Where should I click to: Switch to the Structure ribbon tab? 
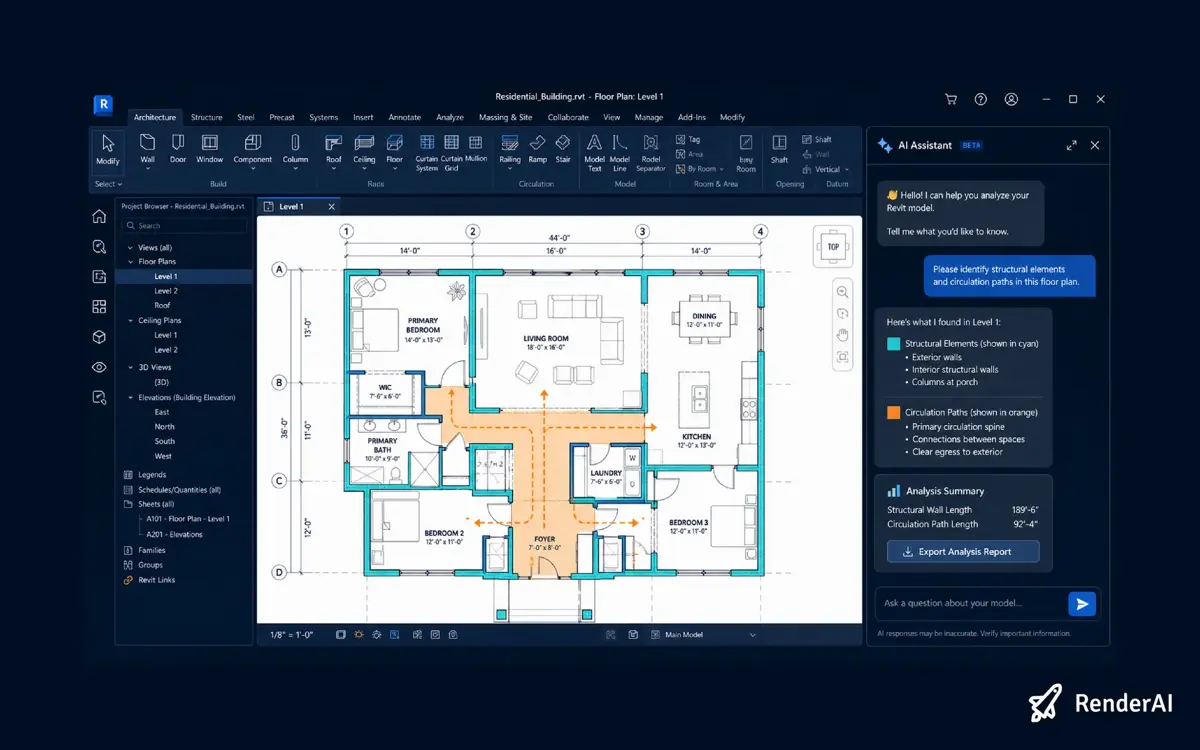[206, 117]
